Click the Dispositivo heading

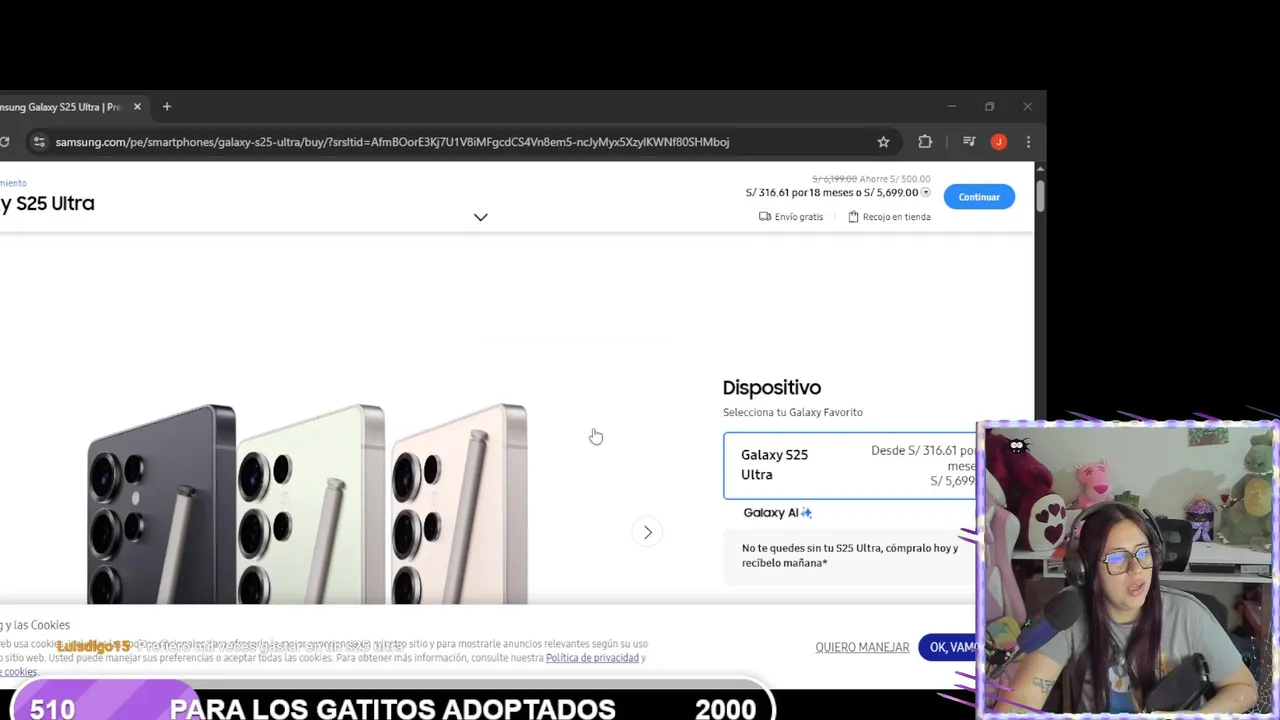(772, 387)
